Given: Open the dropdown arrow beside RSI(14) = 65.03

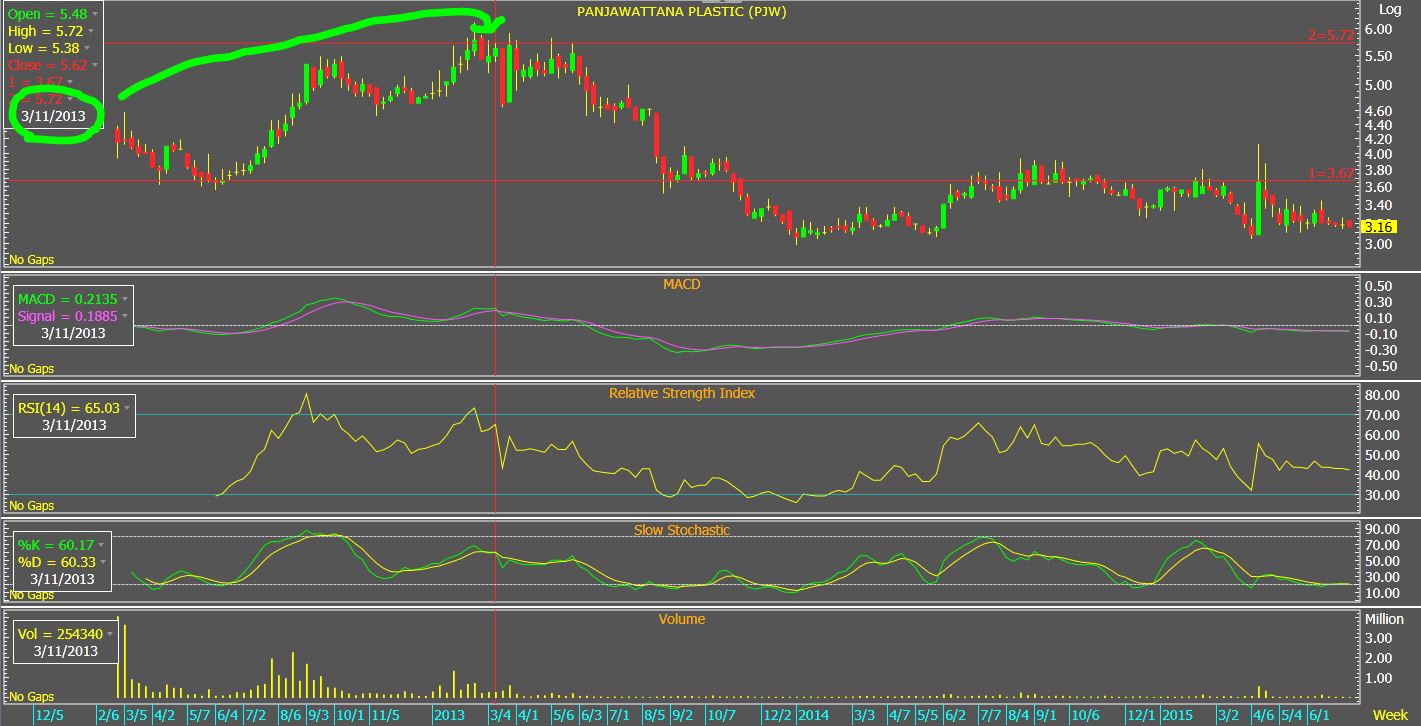Looking at the screenshot, I should coord(128,408).
